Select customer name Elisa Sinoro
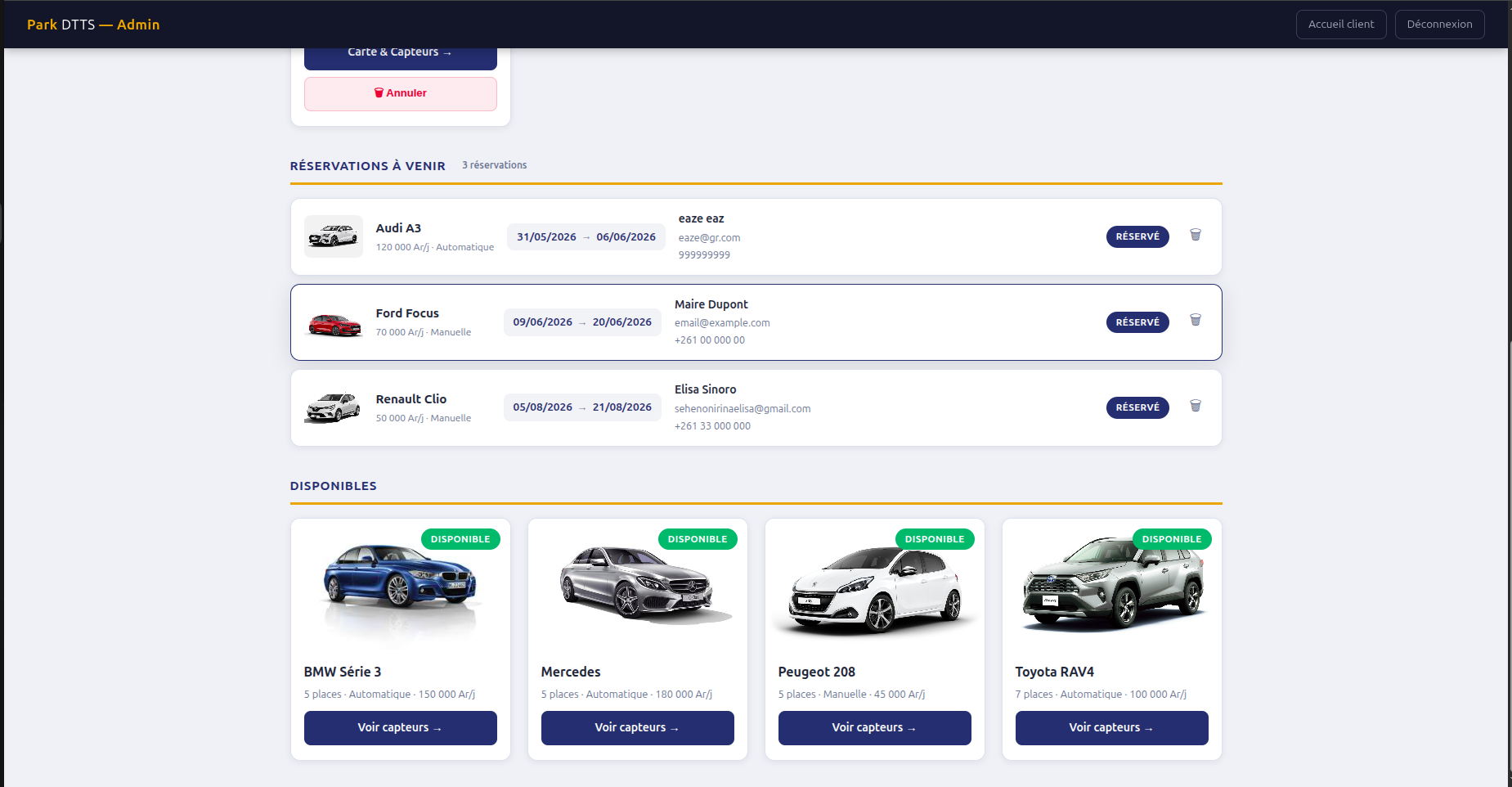 coord(705,389)
